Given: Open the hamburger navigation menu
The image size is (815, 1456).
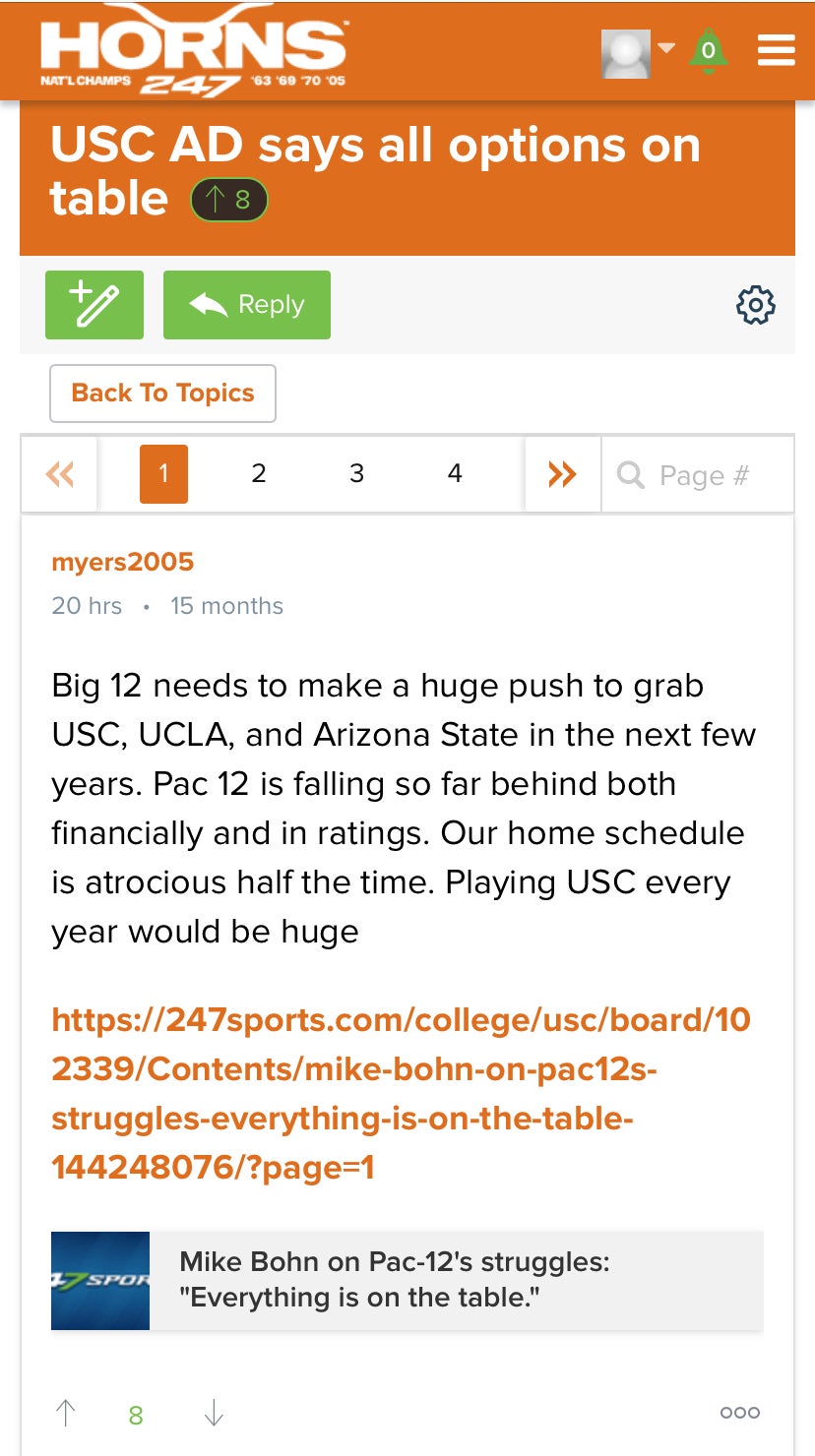Looking at the screenshot, I should [776, 51].
